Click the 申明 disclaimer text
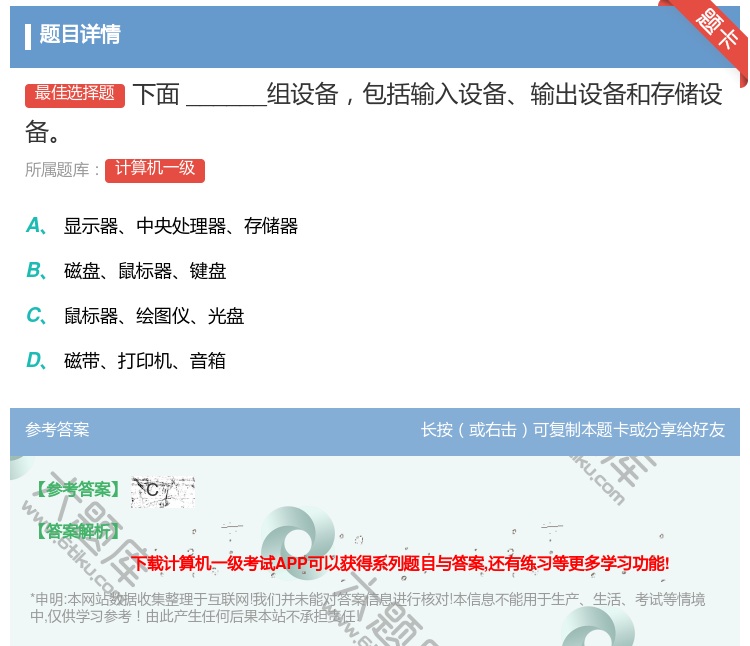The height and width of the screenshot is (646, 750). [367, 607]
